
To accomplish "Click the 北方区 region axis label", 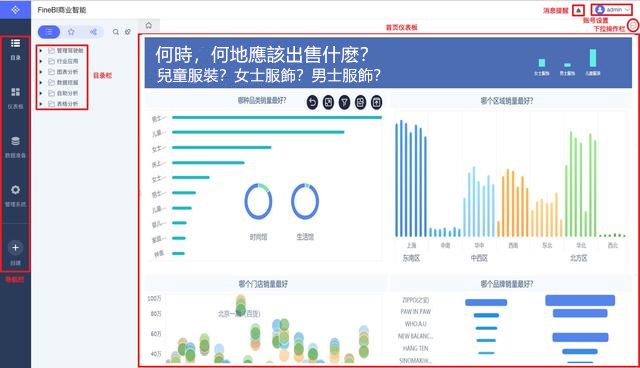I will [x=578, y=258].
